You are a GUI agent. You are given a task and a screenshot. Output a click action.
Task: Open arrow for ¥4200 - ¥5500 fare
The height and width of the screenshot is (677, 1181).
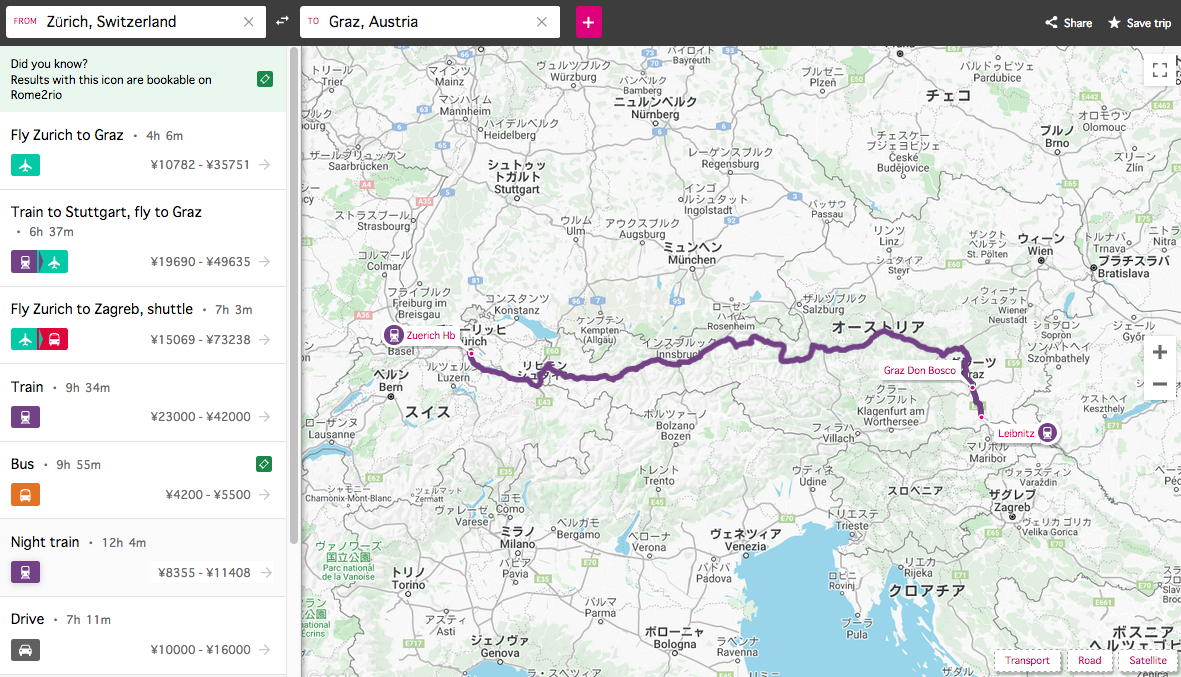click(264, 494)
